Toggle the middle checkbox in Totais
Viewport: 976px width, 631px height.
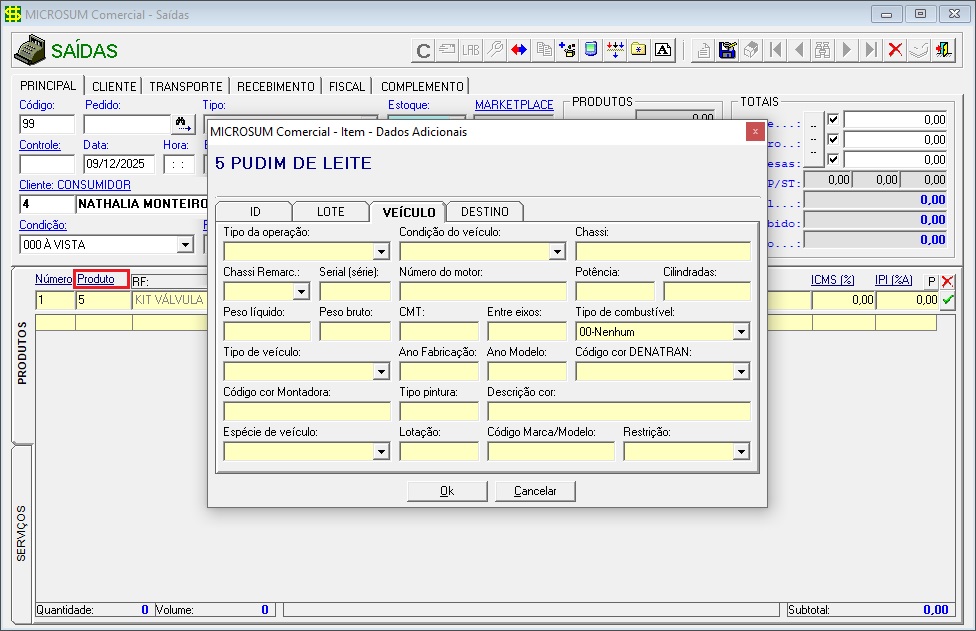[x=833, y=139]
